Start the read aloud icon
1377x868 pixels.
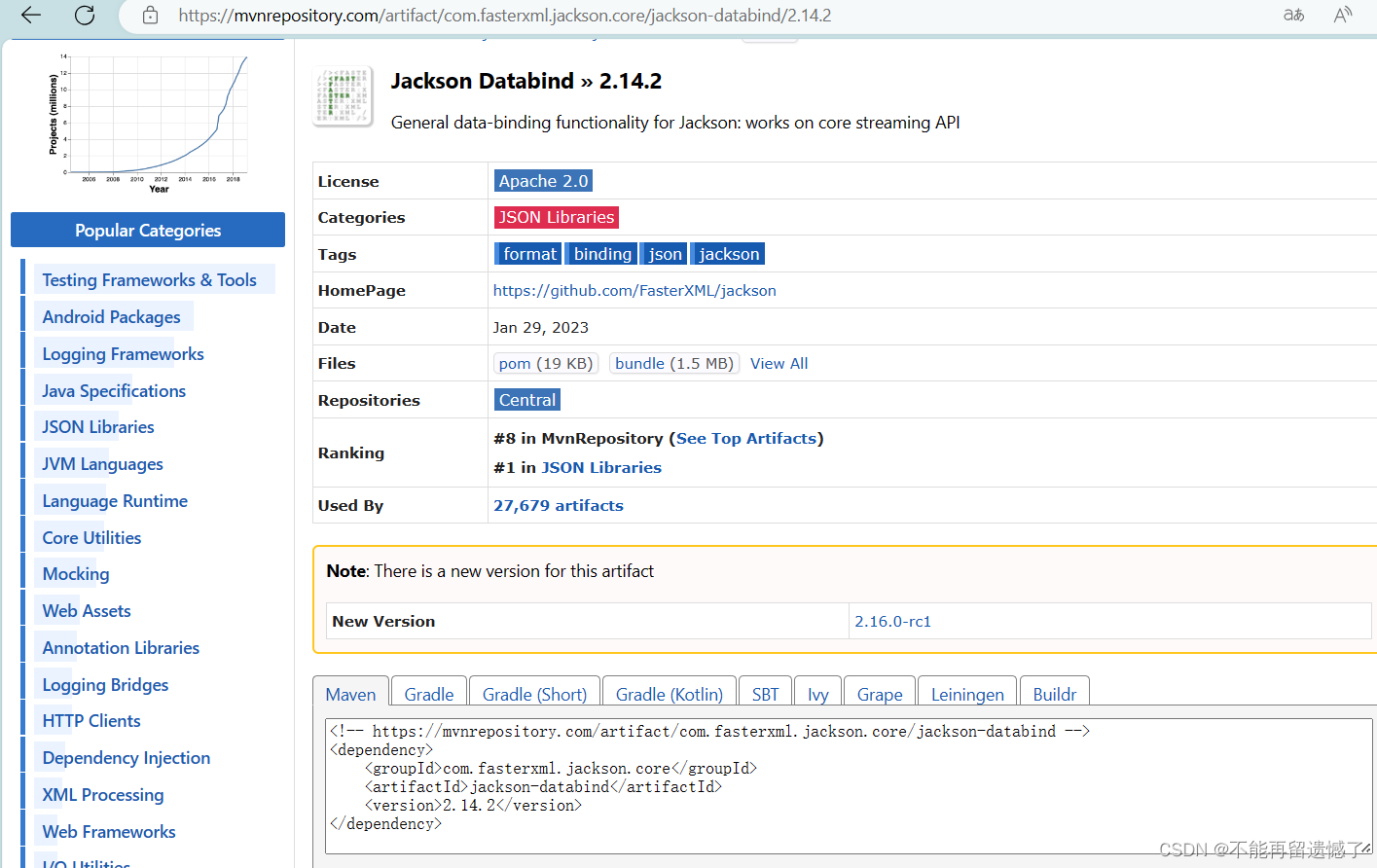click(x=1343, y=15)
